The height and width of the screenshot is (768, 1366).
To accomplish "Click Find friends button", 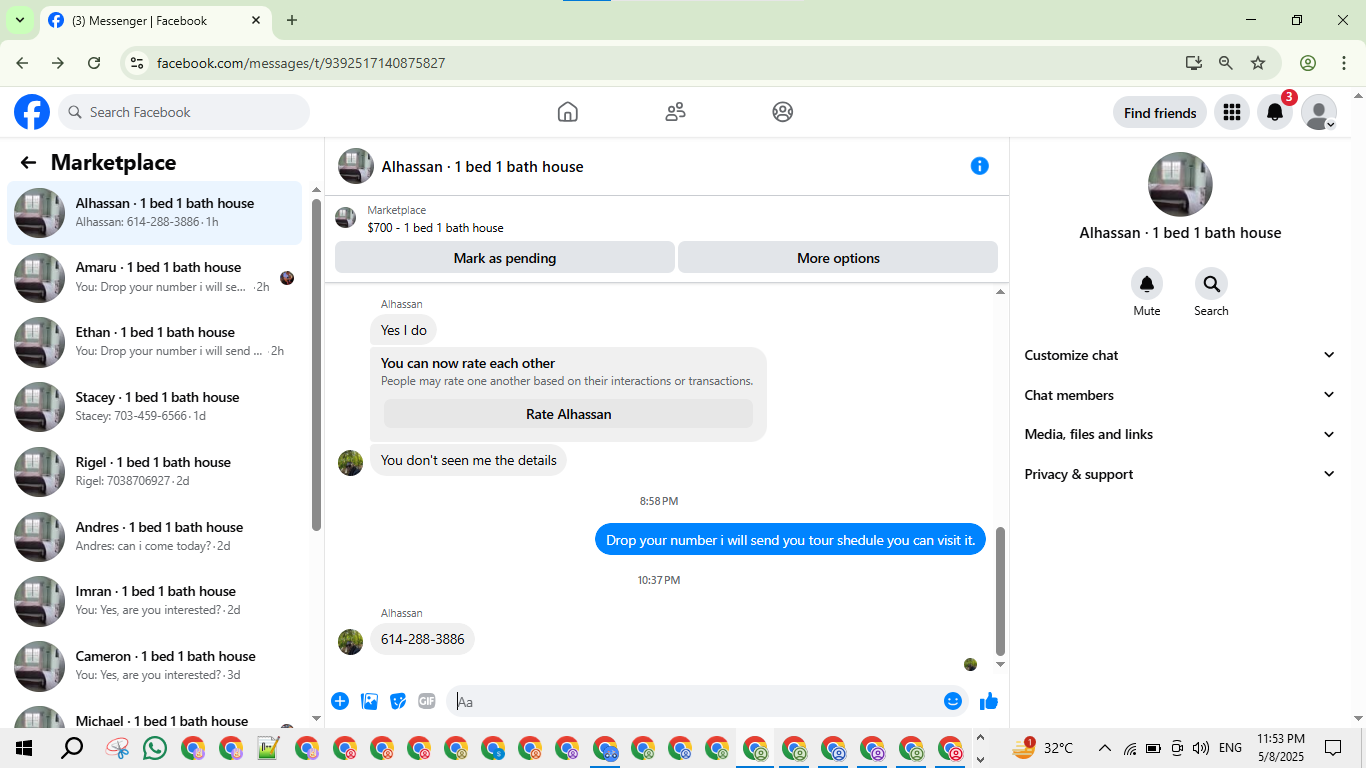I will [x=1160, y=113].
